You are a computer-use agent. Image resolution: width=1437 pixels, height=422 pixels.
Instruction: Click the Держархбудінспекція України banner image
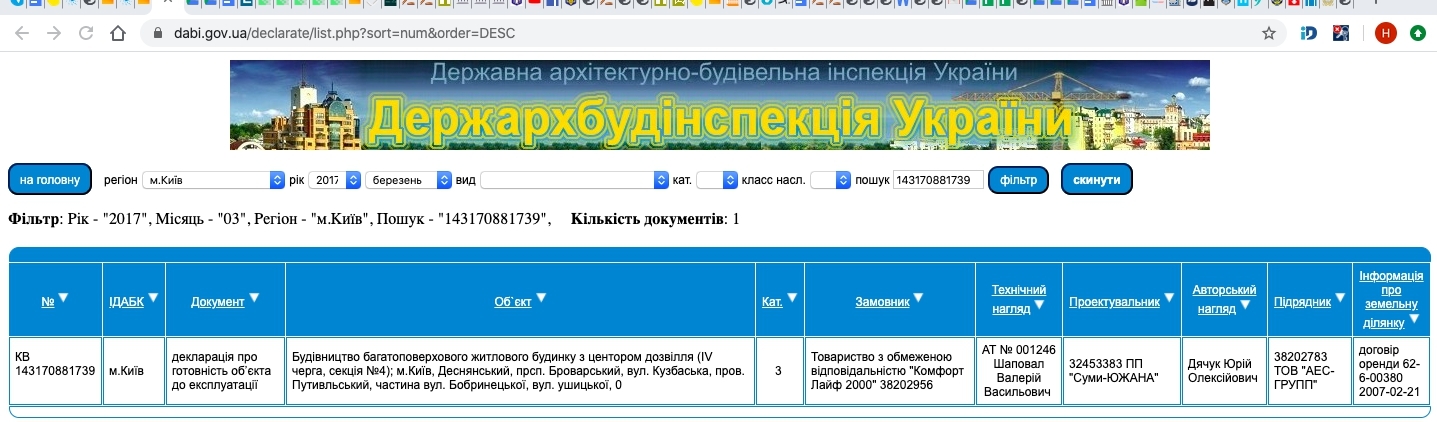point(719,105)
